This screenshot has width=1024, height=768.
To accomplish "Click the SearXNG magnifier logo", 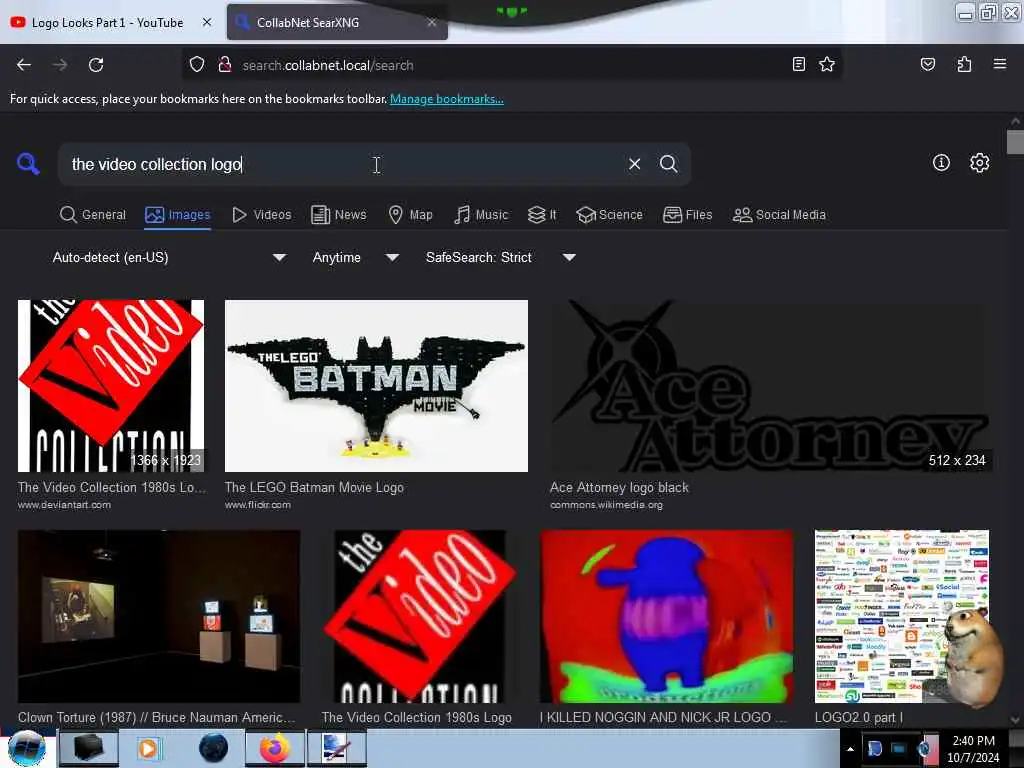I will tap(28, 163).
